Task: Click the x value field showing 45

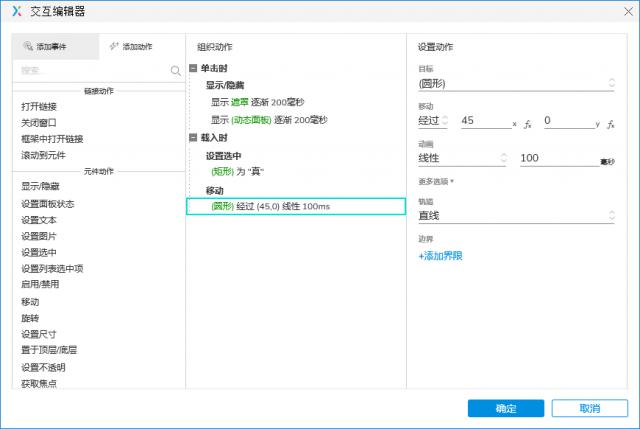Action: (484, 121)
